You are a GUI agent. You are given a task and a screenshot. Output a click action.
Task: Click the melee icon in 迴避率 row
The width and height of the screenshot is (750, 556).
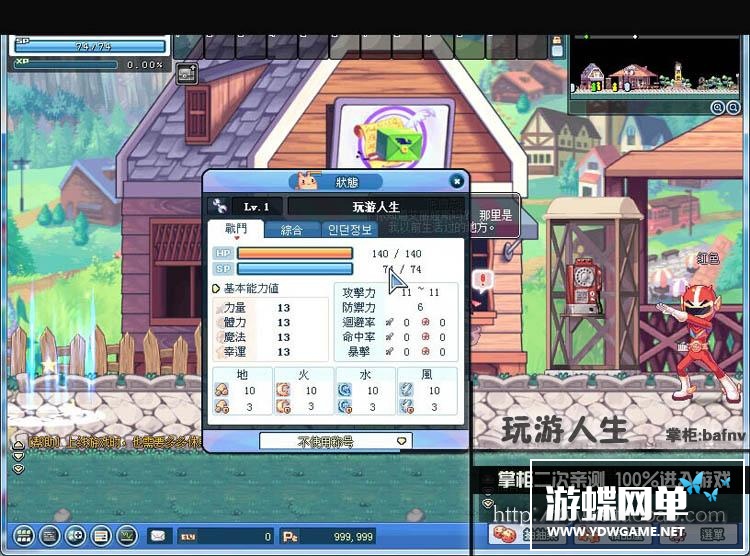pyautogui.click(x=390, y=322)
